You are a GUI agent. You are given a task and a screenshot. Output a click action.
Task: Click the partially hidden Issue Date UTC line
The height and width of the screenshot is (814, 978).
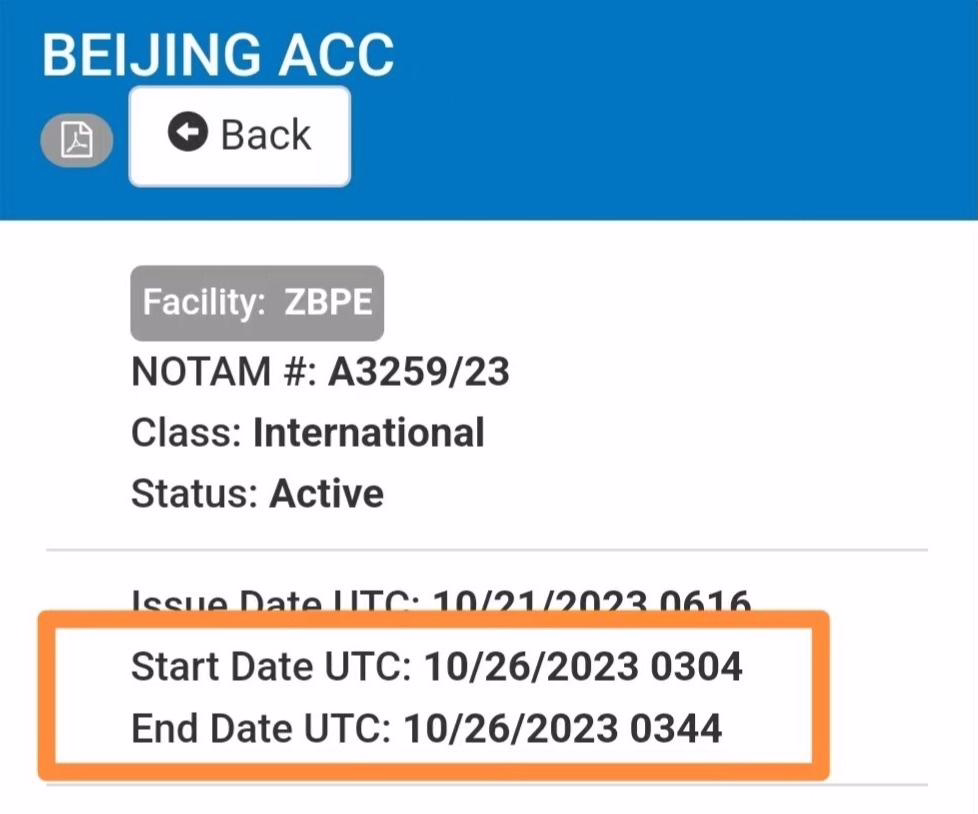click(x=440, y=603)
